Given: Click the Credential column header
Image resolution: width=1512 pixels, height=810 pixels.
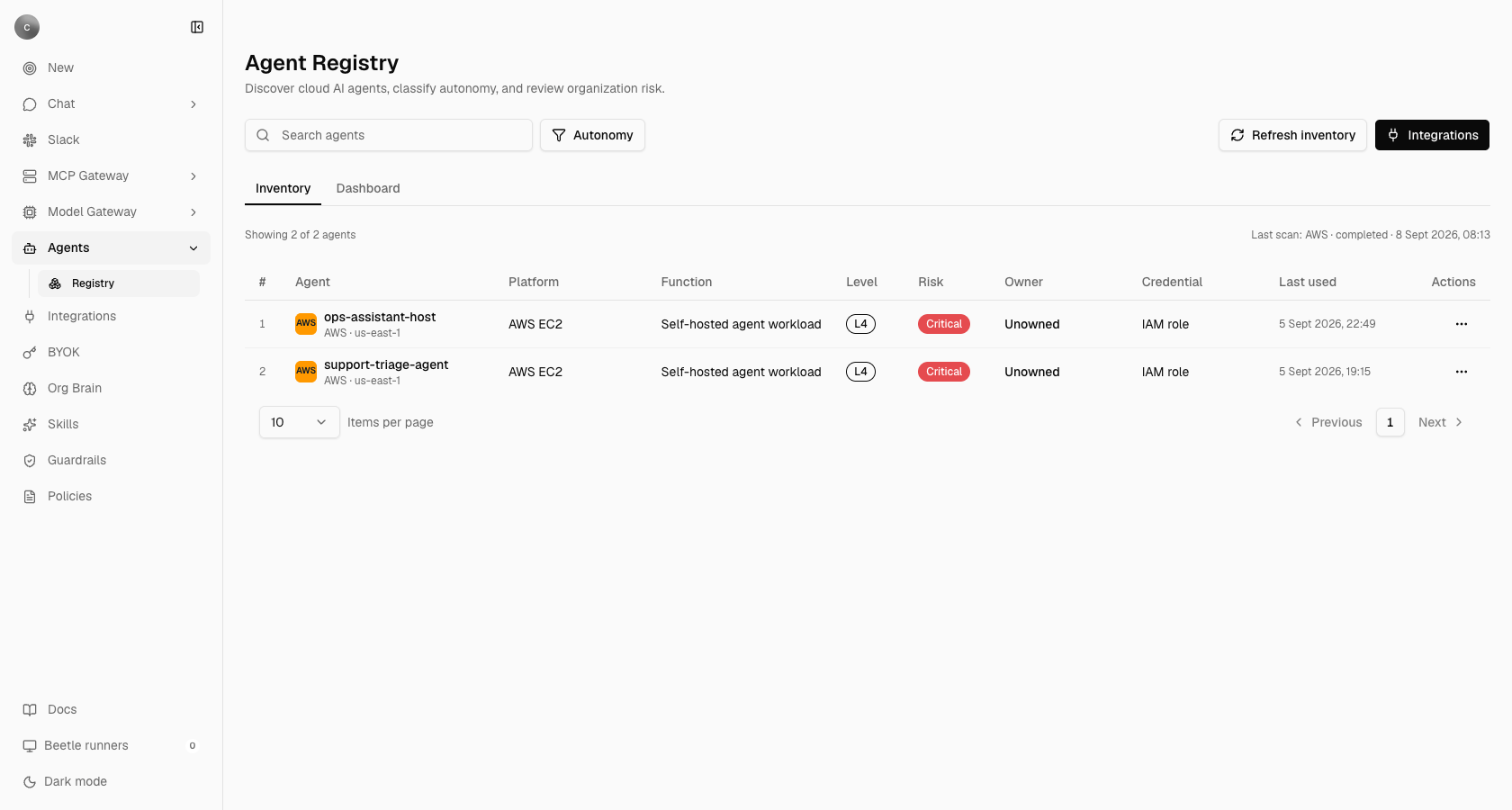Looking at the screenshot, I should (x=1172, y=282).
